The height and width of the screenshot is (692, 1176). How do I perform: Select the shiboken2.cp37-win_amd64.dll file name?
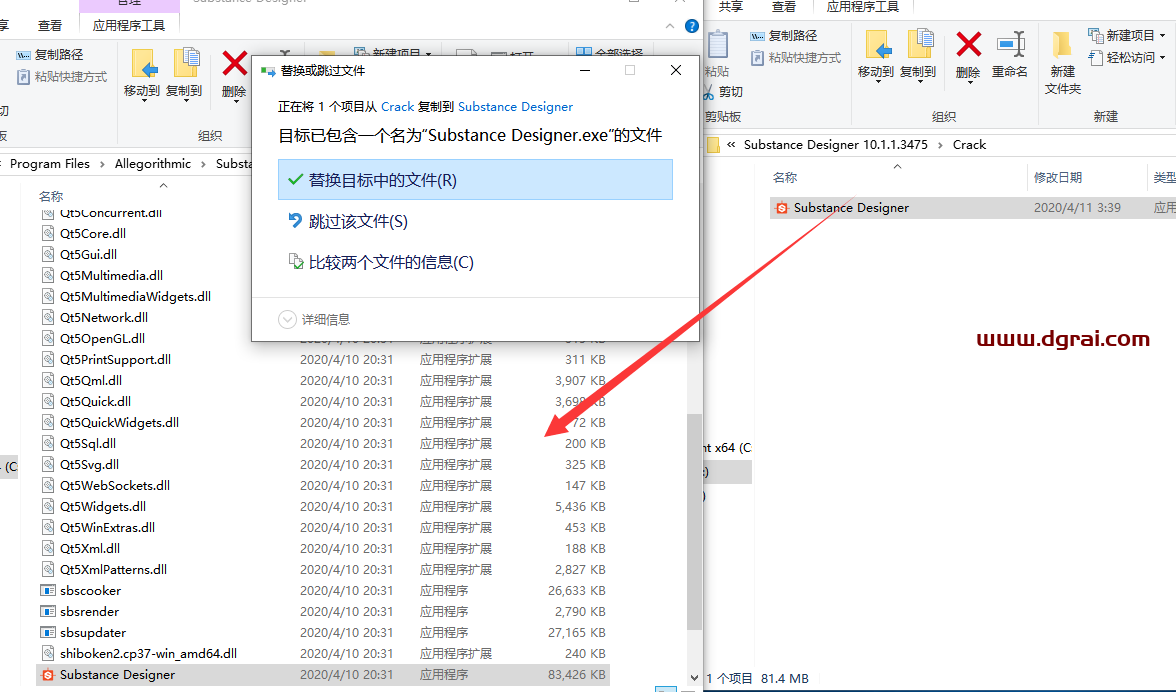148,653
